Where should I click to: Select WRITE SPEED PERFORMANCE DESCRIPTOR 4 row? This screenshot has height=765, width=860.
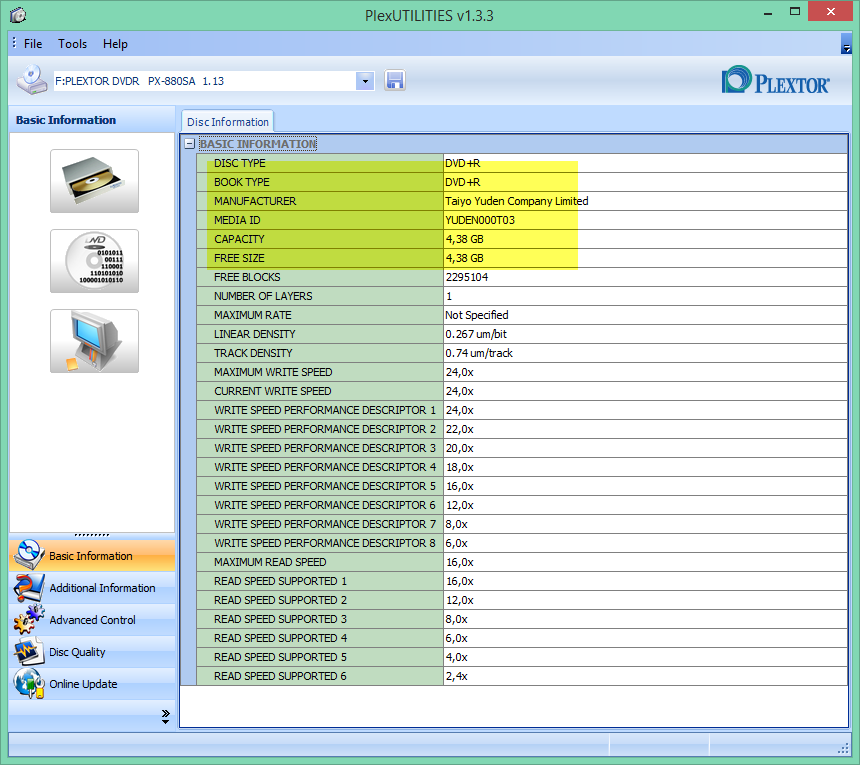click(x=522, y=467)
